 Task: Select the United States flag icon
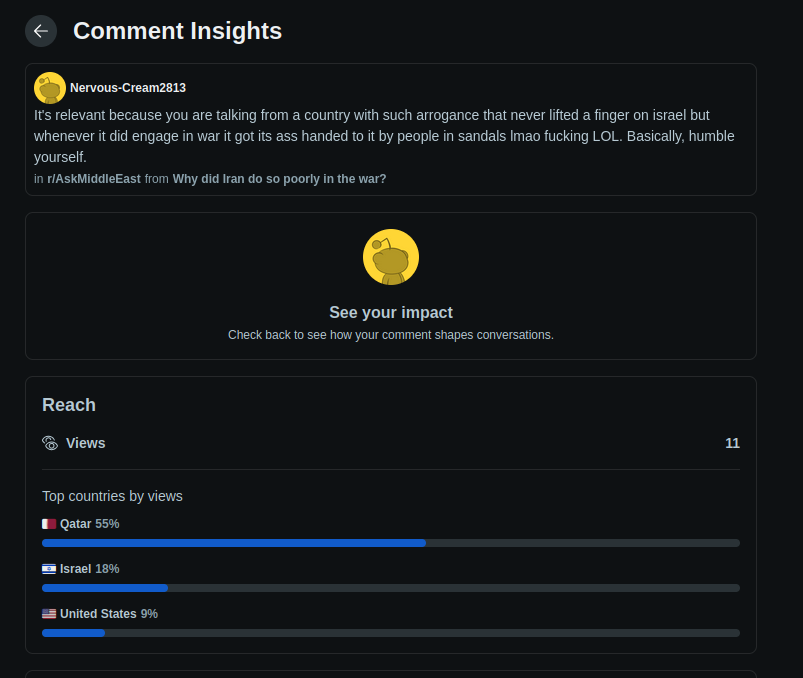click(x=49, y=613)
